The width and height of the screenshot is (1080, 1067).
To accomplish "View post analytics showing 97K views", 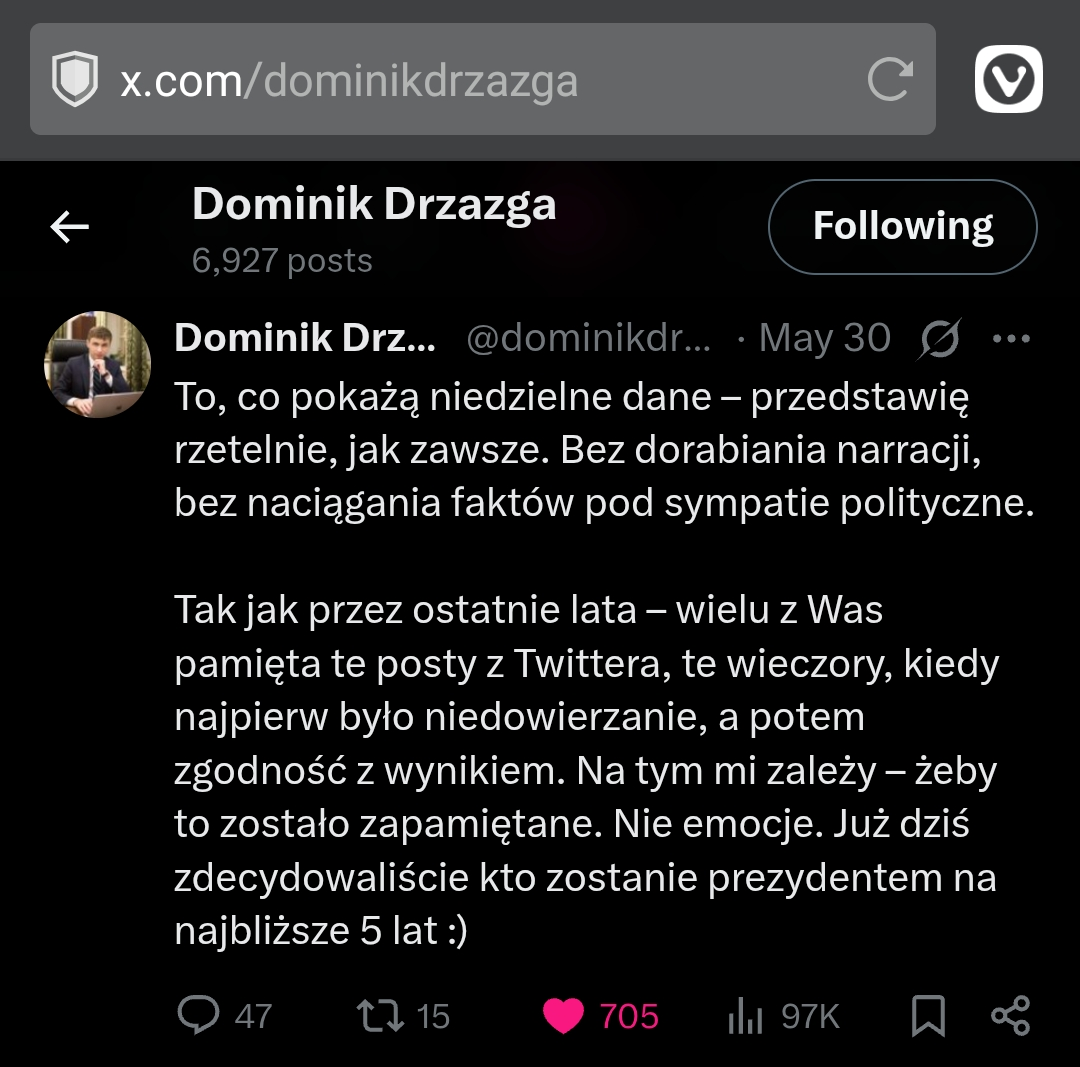I will pyautogui.click(x=745, y=1016).
